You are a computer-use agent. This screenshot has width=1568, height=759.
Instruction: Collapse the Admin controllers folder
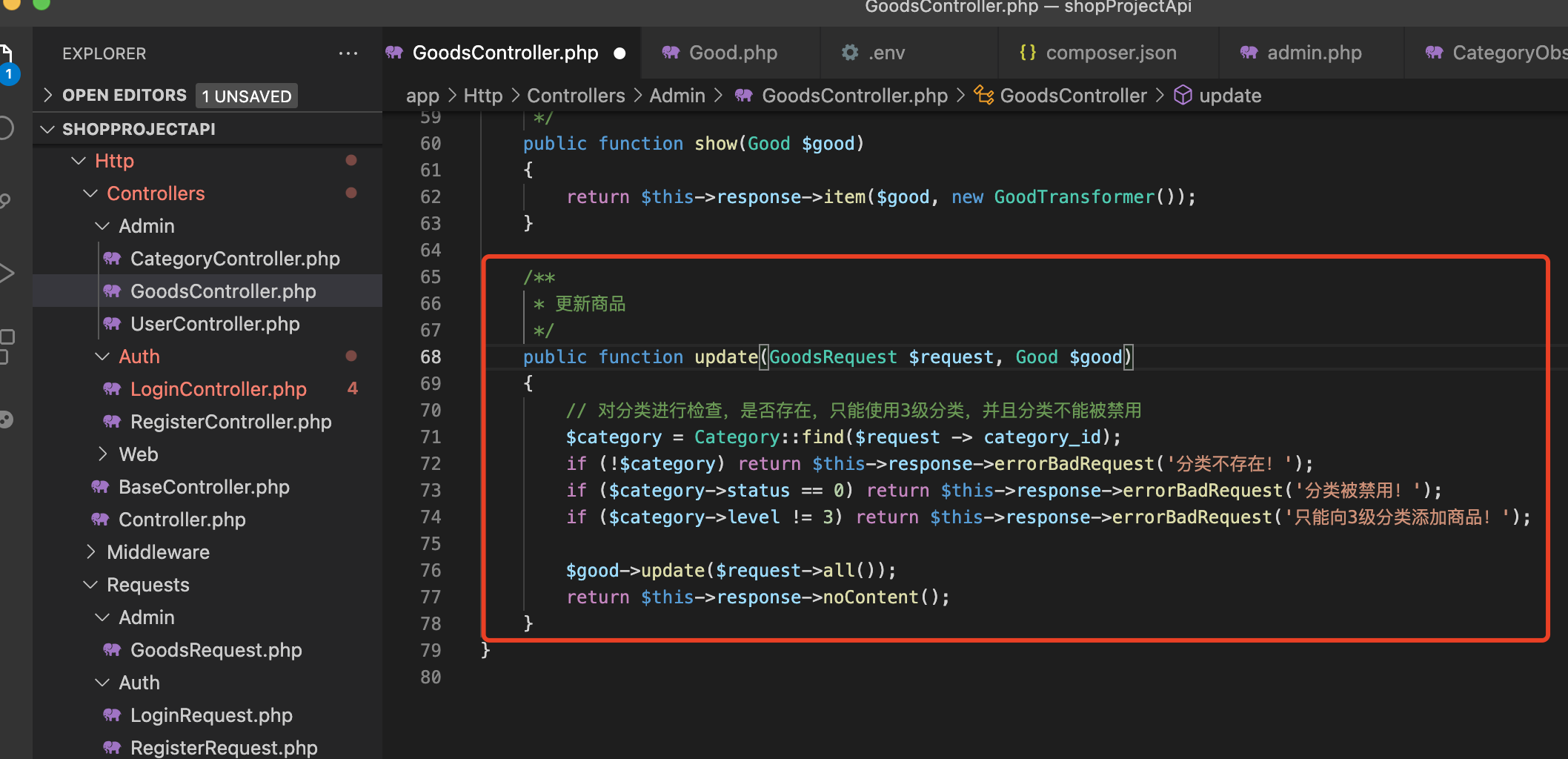[x=102, y=226]
